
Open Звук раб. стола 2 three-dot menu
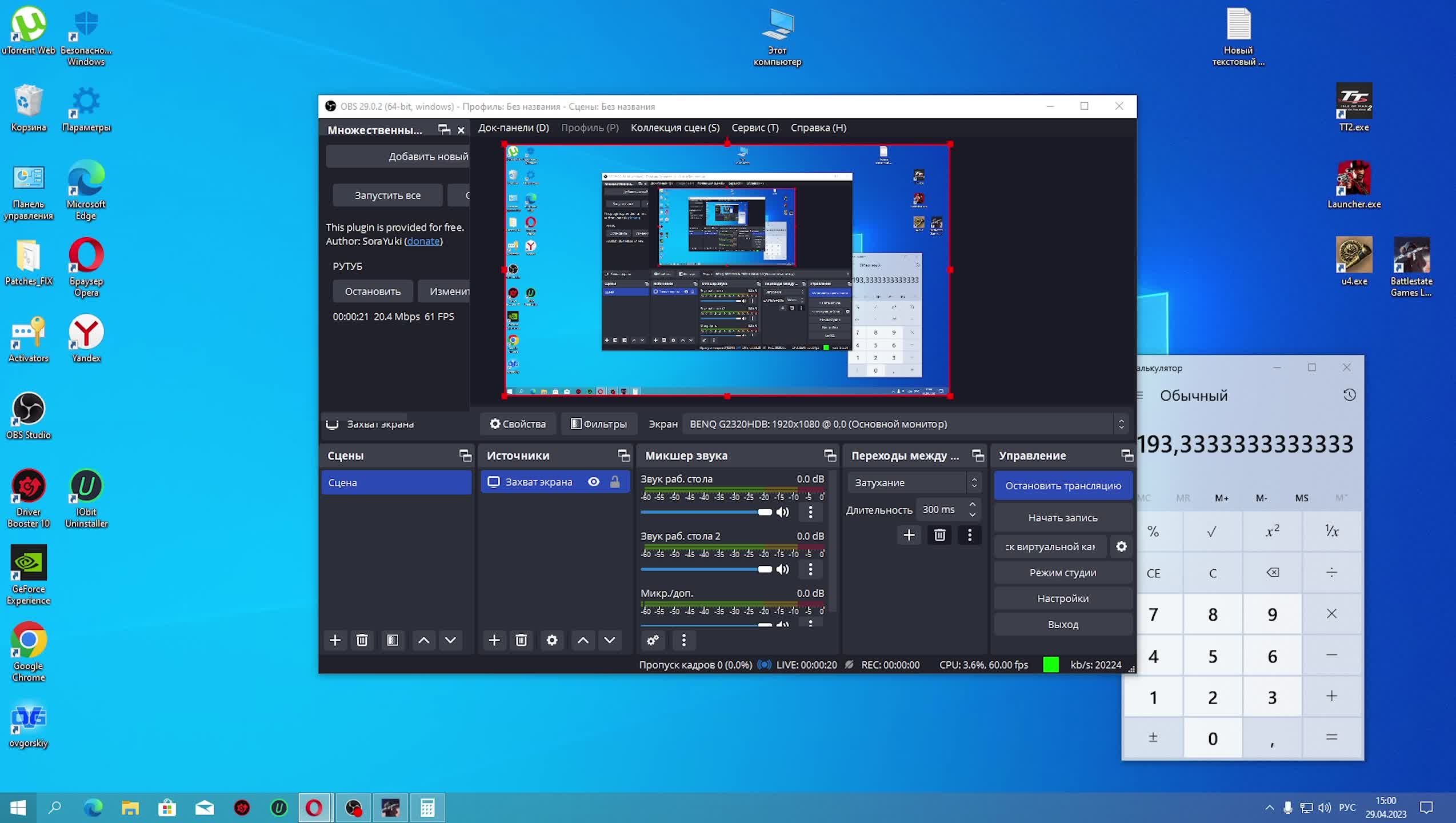(810, 569)
